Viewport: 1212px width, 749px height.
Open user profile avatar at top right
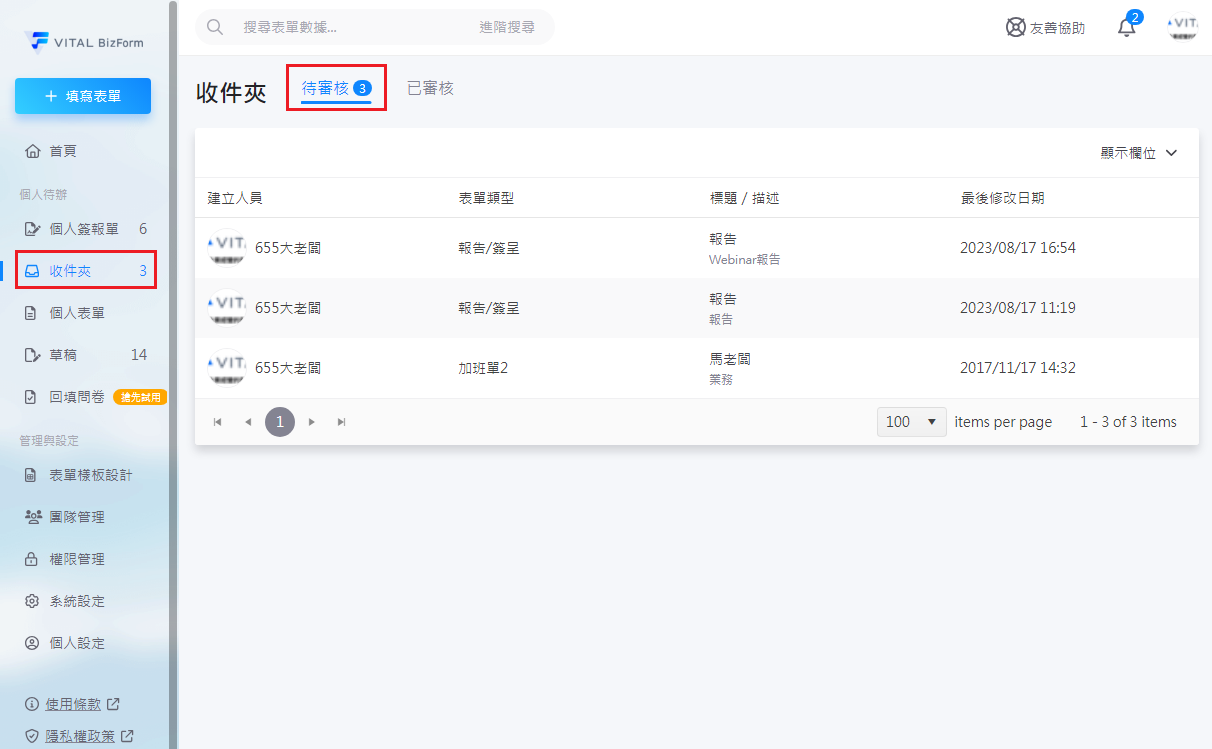click(1183, 27)
